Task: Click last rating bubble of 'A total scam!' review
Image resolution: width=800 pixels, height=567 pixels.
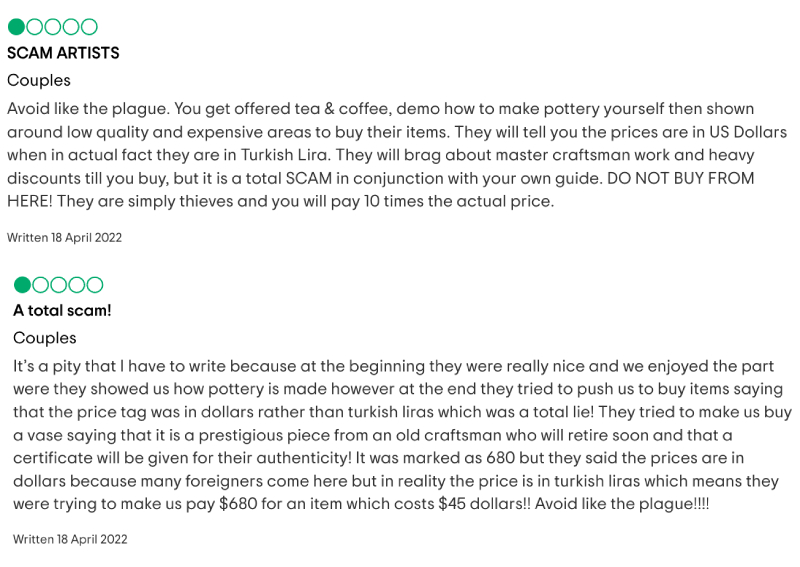Action: coord(94,284)
